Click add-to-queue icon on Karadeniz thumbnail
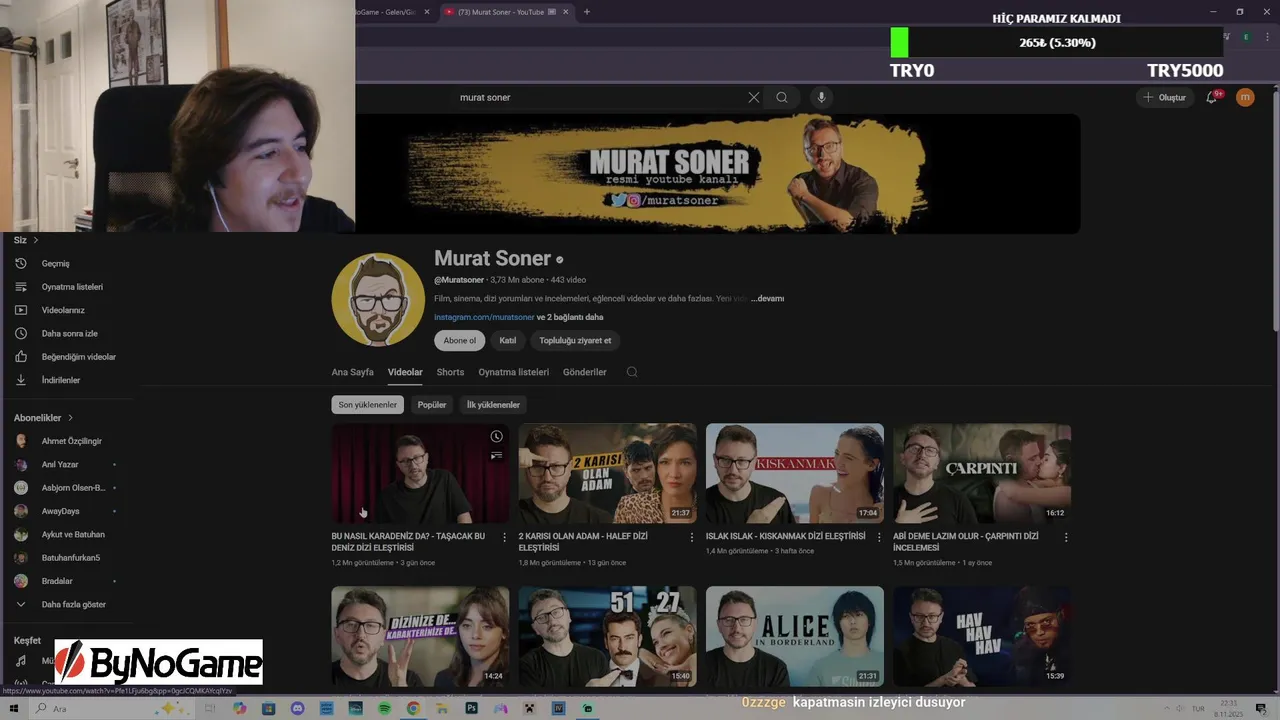Screen dimensions: 1280x720 pos(496,456)
